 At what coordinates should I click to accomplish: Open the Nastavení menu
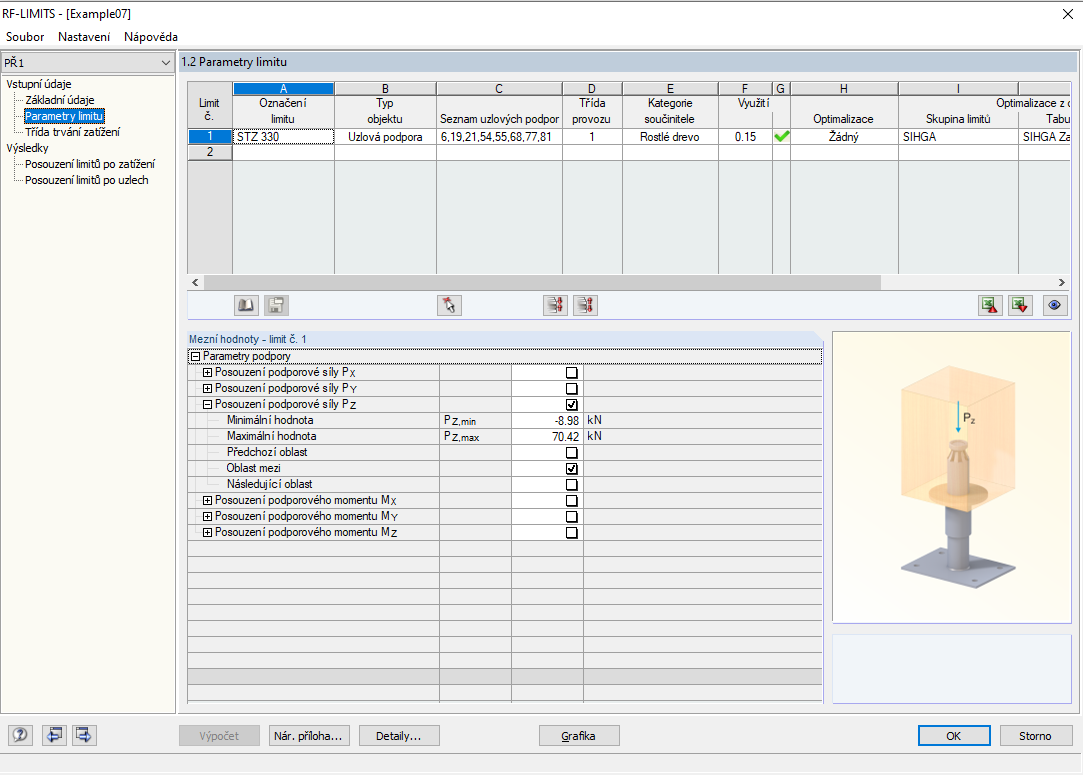[x=84, y=37]
